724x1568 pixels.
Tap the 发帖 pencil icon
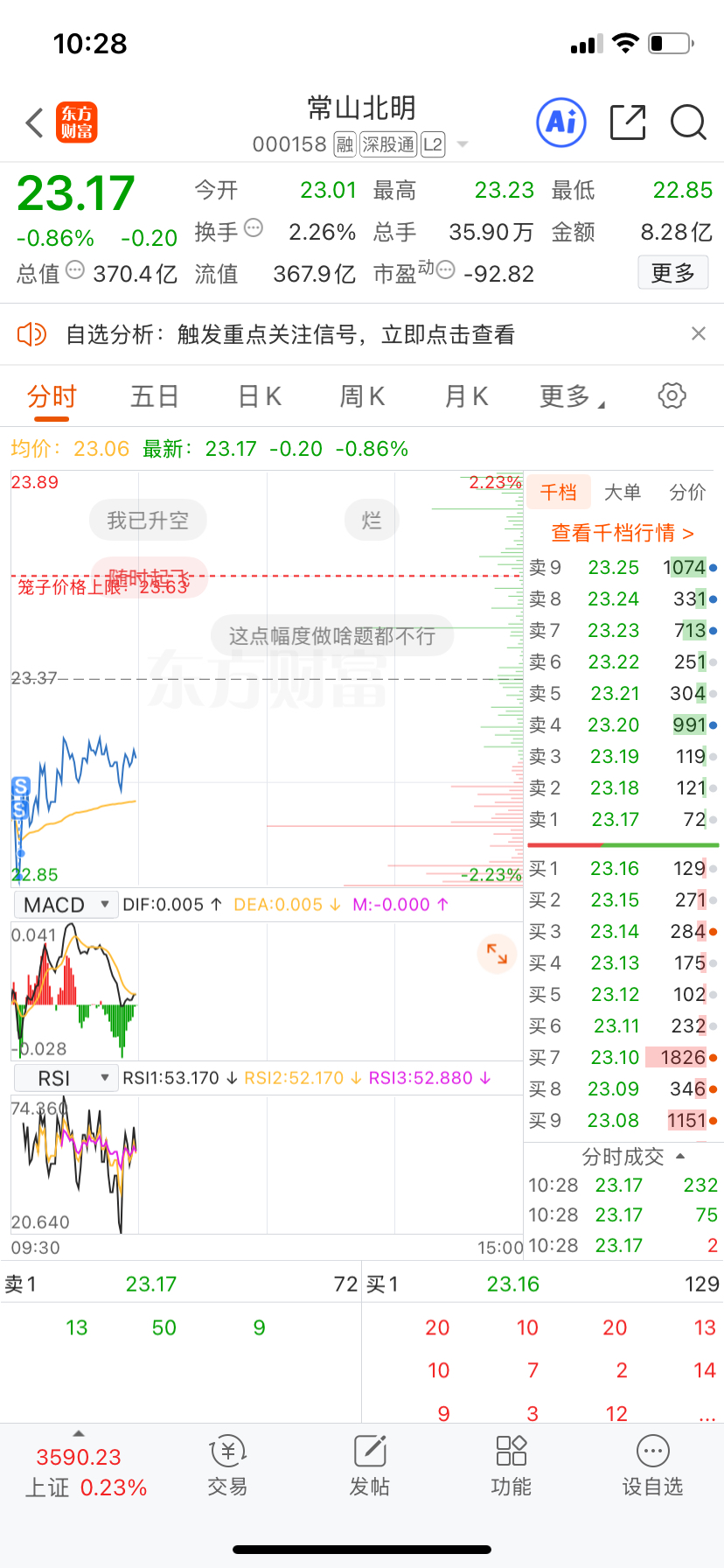pyautogui.click(x=370, y=1452)
